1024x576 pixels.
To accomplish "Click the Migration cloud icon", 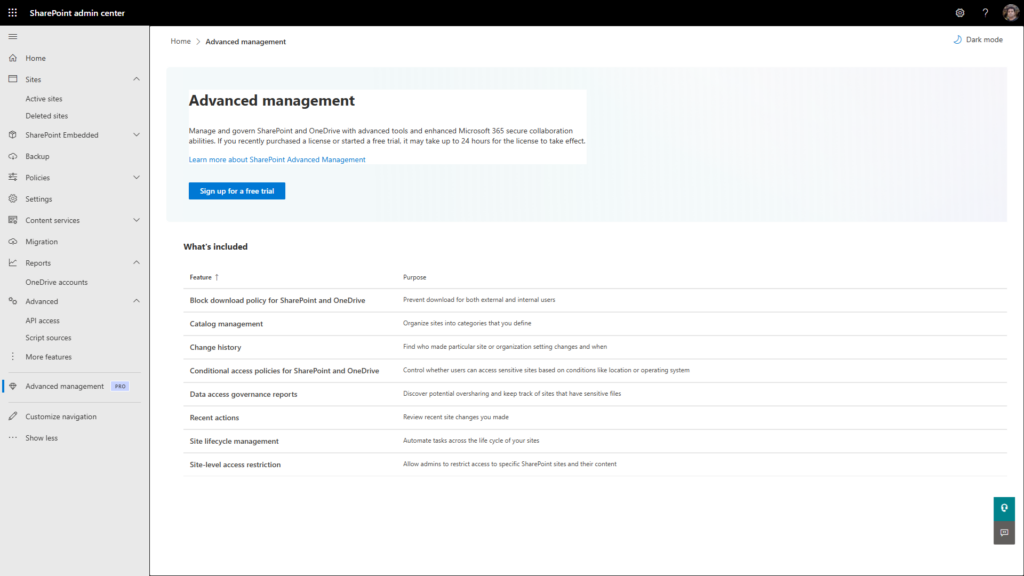I will tap(12, 242).
